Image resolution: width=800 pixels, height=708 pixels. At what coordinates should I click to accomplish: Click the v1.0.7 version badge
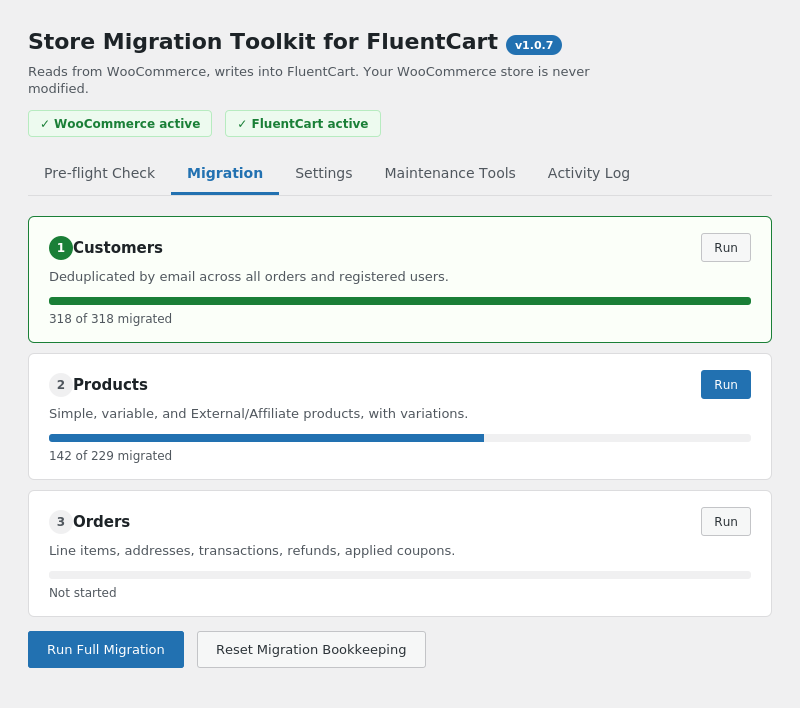(x=534, y=45)
